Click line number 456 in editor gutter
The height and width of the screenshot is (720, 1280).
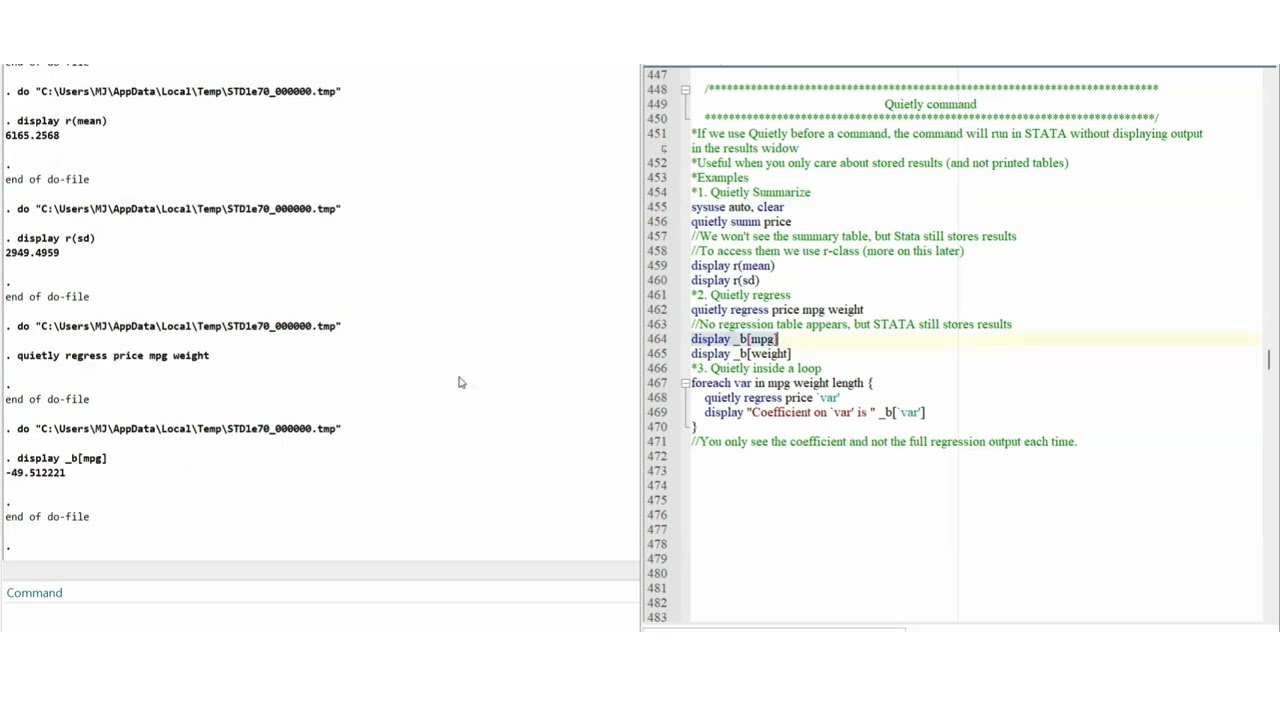[x=656, y=222]
